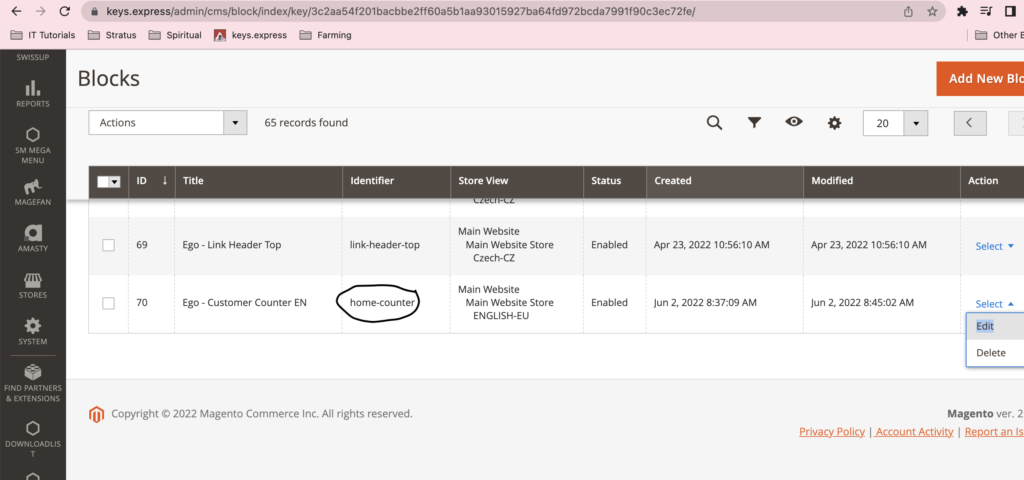Open the grid view eye icon
This screenshot has height=480, width=1024.
(x=794, y=122)
